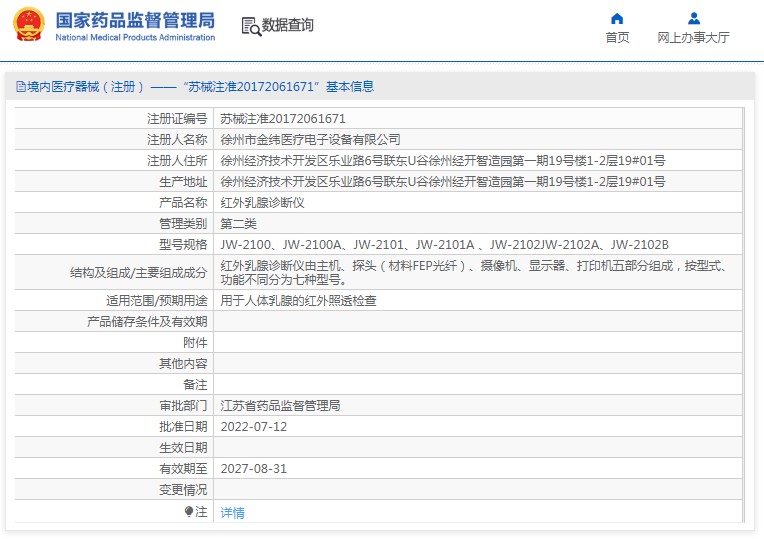Select registration number 苏械注准20172061671 cell
This screenshot has width=764, height=539.
(x=283, y=118)
